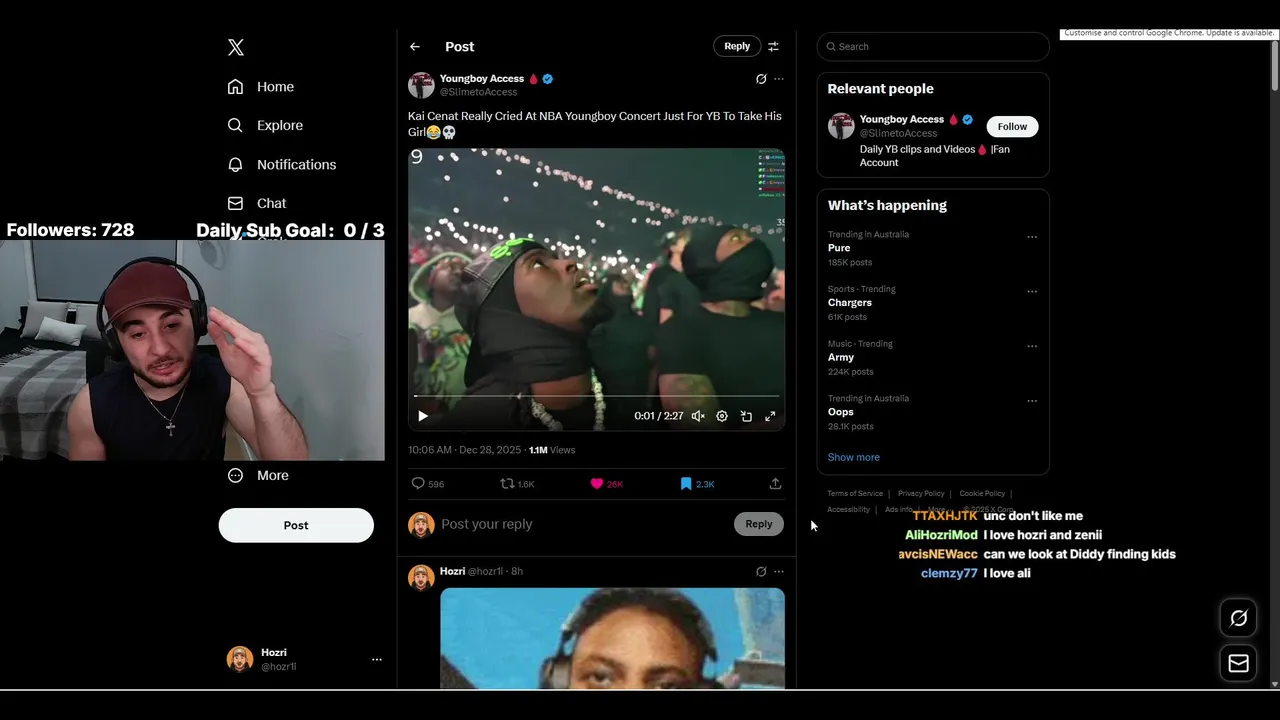Open Privacy Policy link
The width and height of the screenshot is (1280, 720).
pyautogui.click(x=921, y=493)
